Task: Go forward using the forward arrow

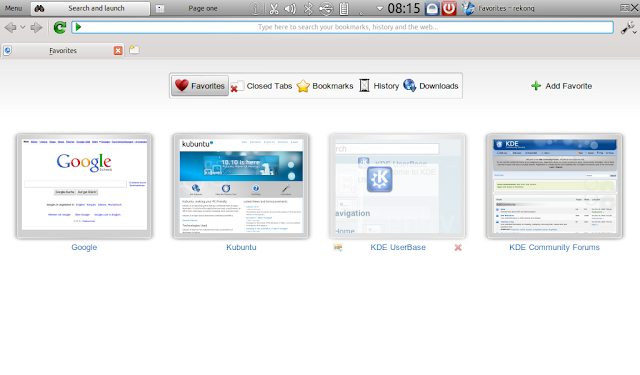Action: point(36,27)
